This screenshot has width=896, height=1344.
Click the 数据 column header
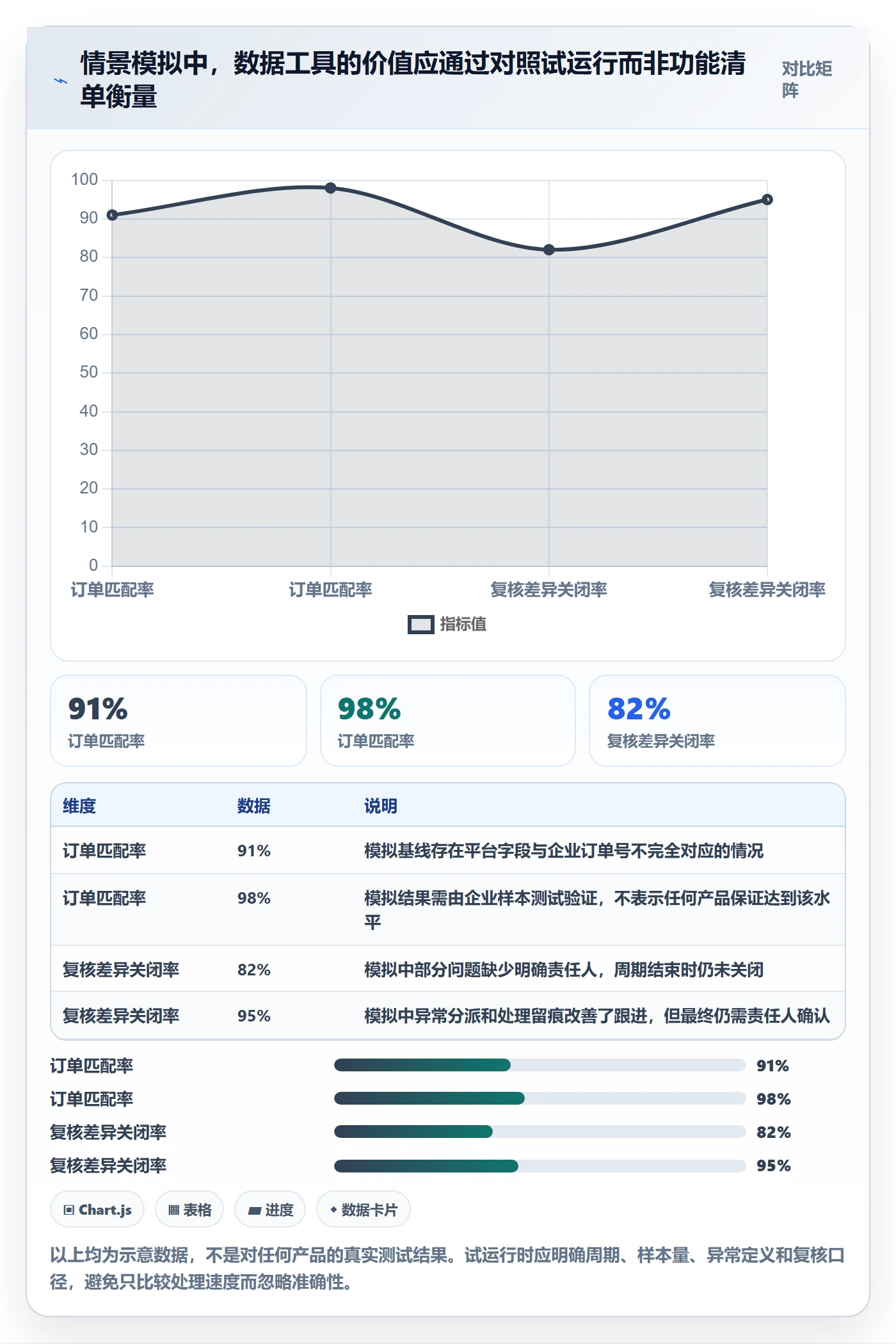pos(254,806)
